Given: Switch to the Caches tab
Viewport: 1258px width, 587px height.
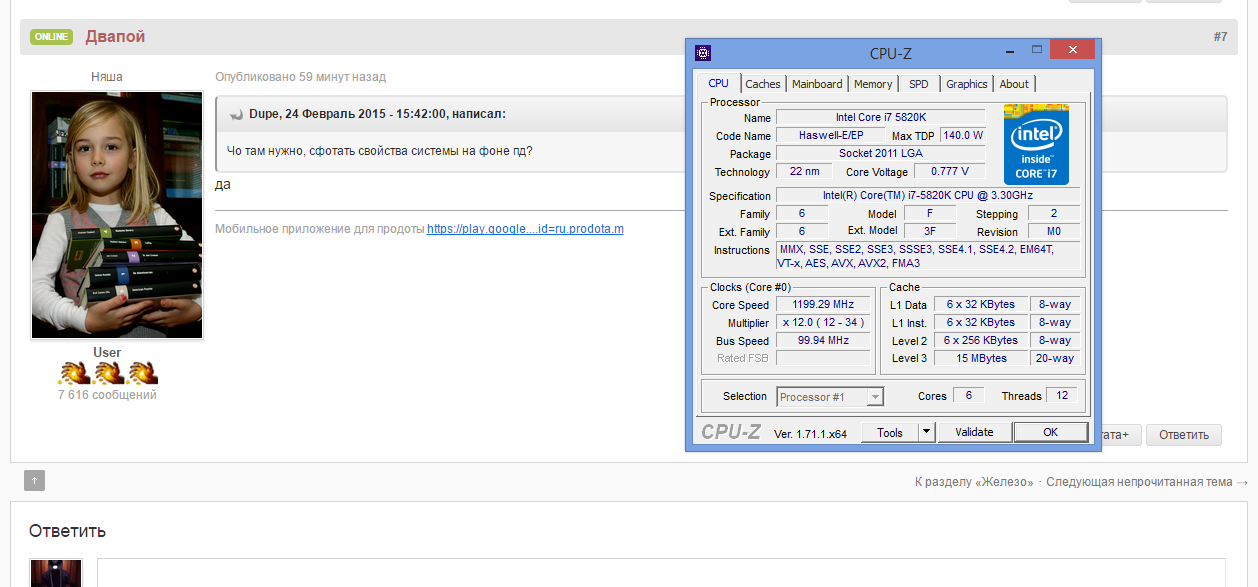Looking at the screenshot, I should coord(763,84).
